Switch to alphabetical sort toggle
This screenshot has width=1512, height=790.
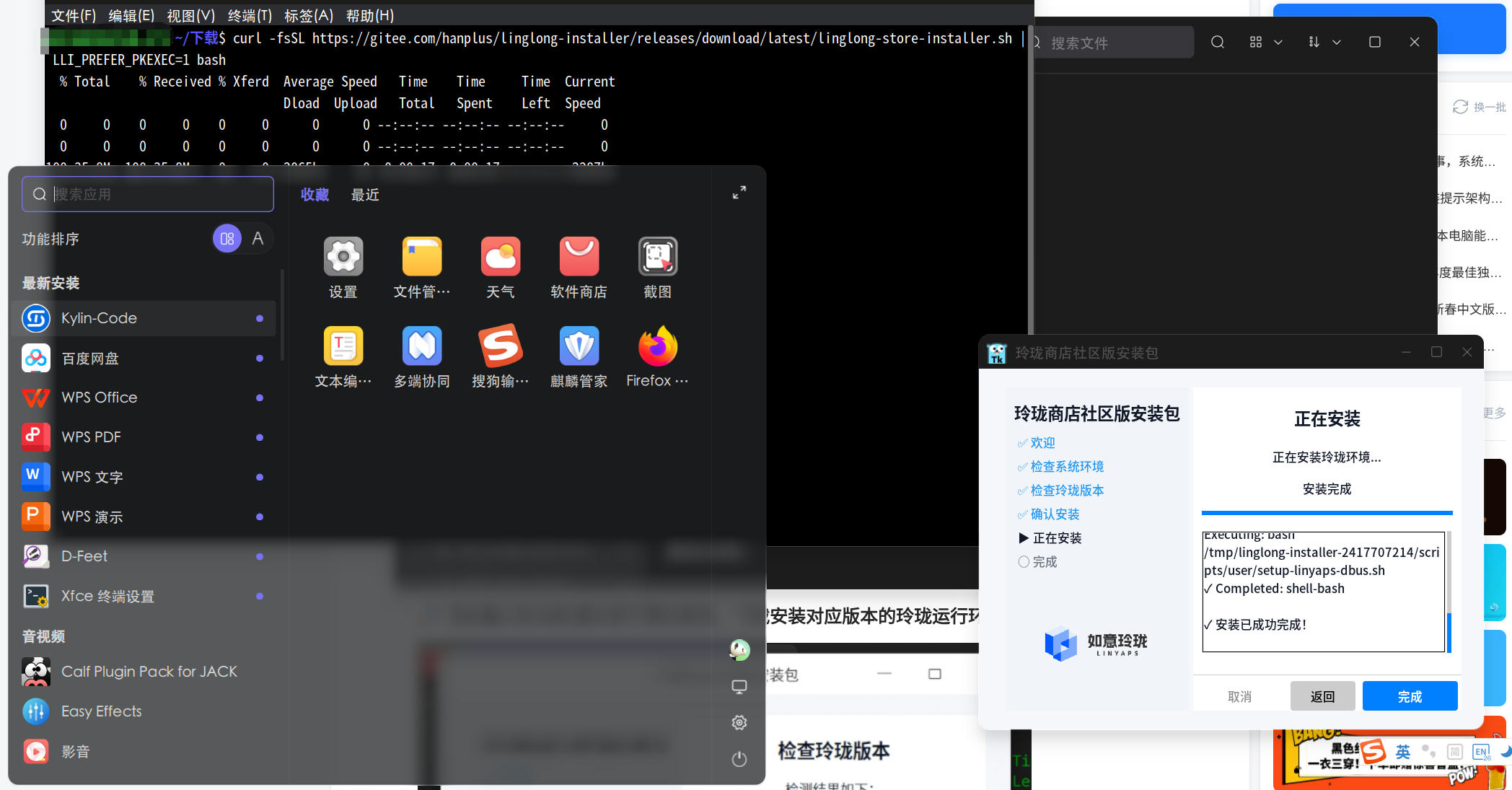258,239
